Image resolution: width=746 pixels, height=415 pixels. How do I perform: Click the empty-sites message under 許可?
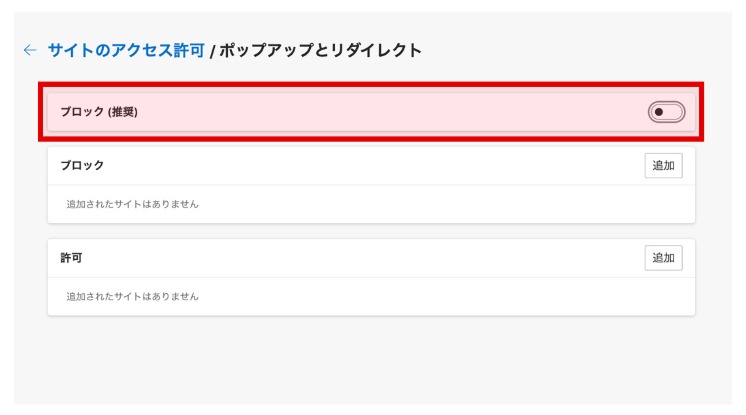point(132,296)
